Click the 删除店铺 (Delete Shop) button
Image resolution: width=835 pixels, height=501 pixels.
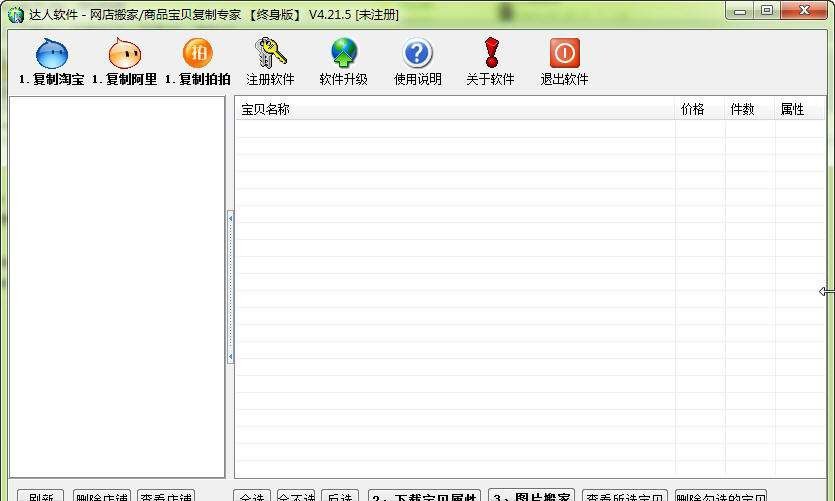102,496
